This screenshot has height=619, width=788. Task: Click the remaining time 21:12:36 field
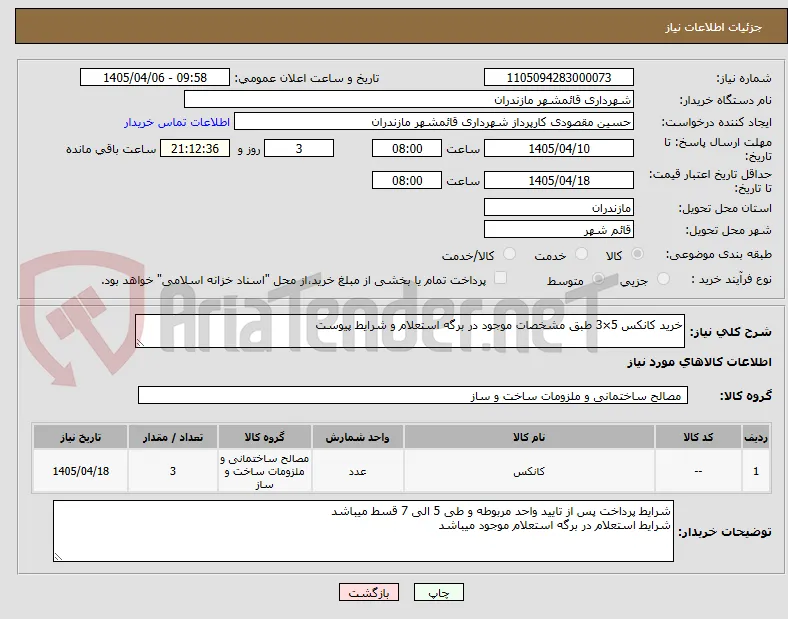pyautogui.click(x=195, y=148)
